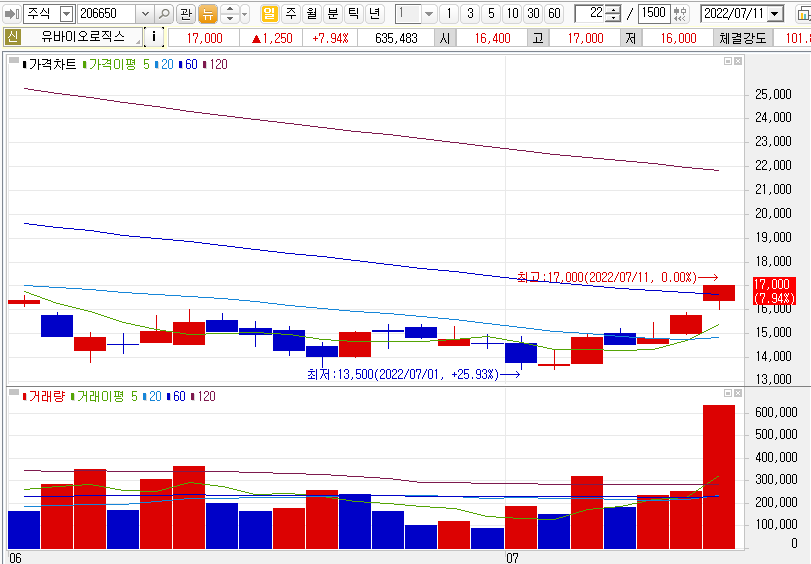Click the price change ▲1,250 cell
Viewport: 811px width, 564px height.
272,38
